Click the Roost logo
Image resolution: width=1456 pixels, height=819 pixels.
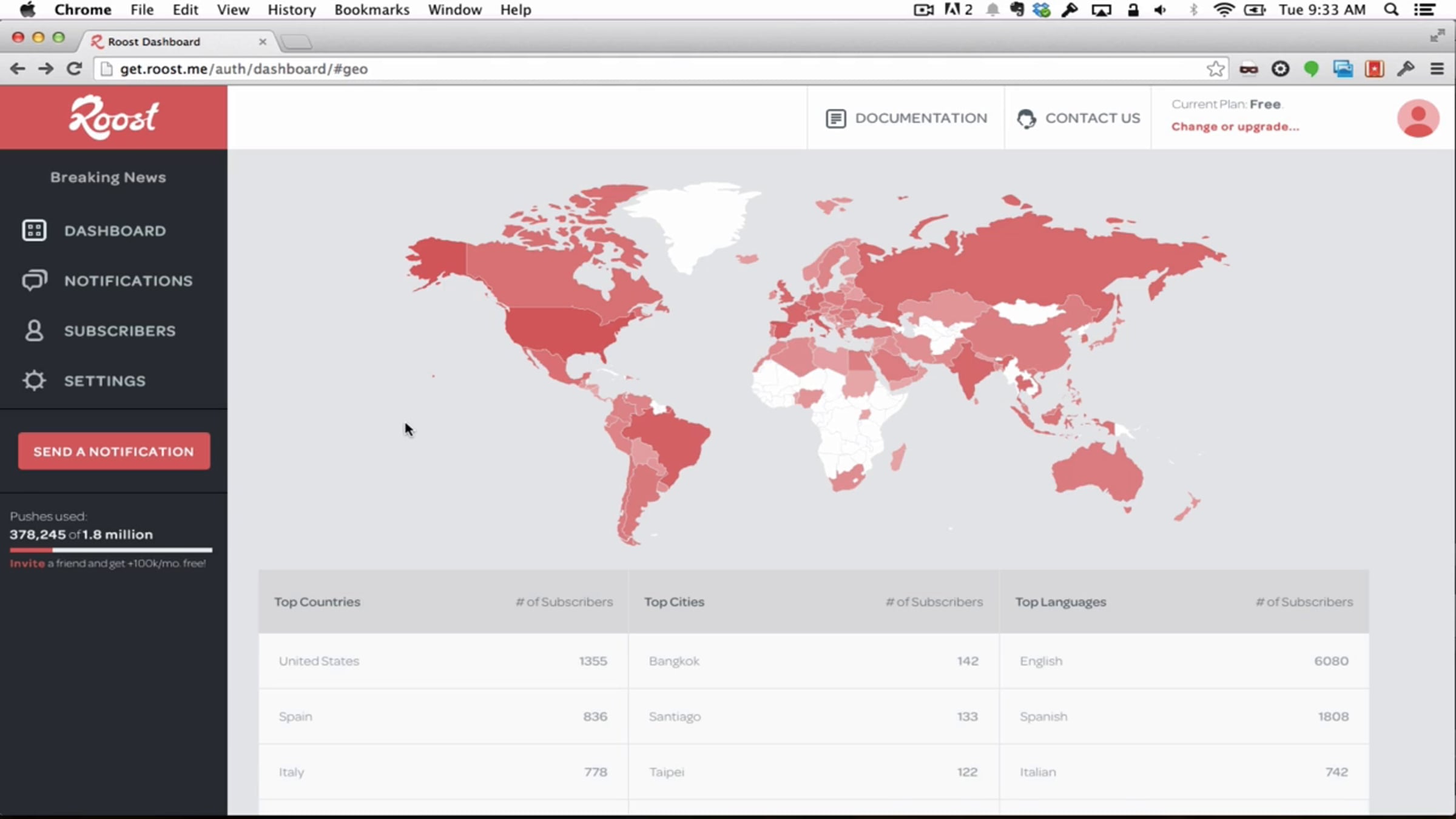coord(113,117)
